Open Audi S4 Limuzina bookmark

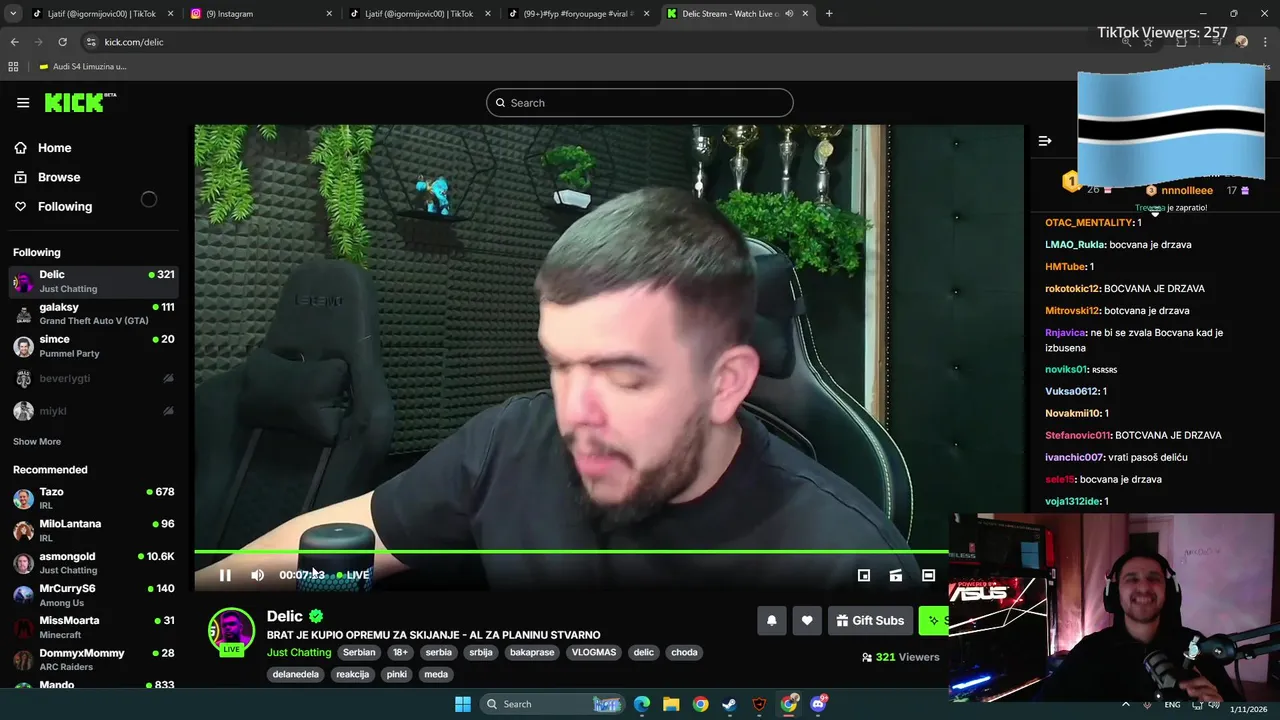click(x=82, y=67)
